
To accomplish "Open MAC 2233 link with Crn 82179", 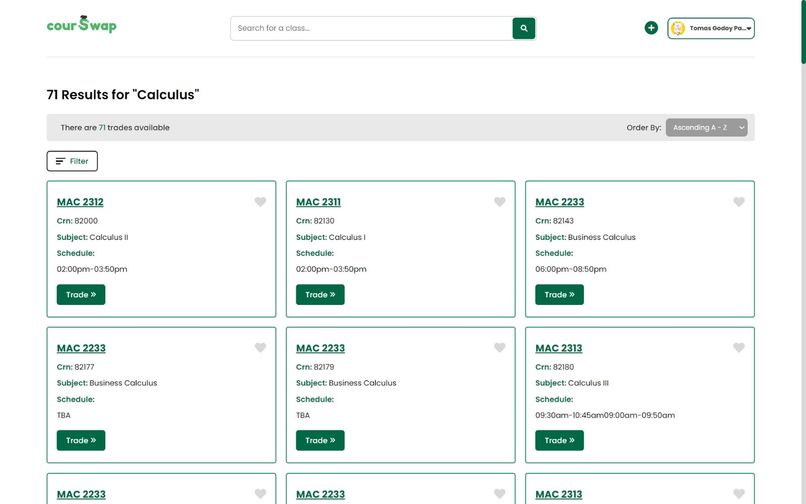I will pos(320,348).
